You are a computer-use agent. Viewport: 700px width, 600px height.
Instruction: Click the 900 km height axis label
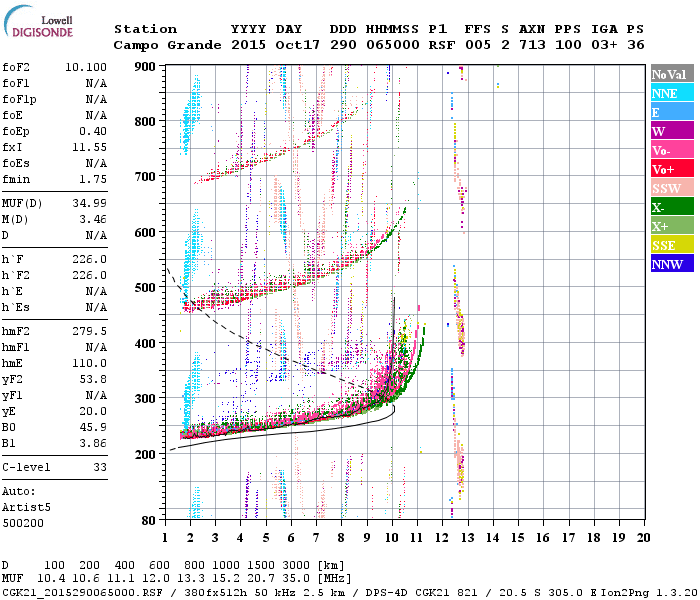pyautogui.click(x=145, y=67)
